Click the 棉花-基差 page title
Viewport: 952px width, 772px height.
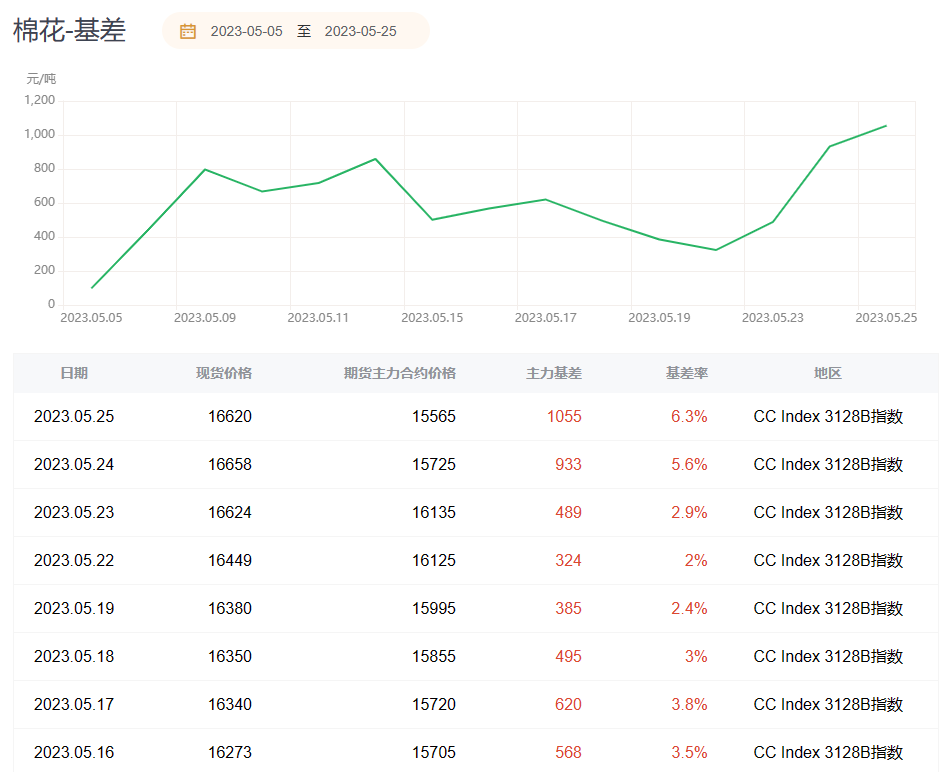(x=69, y=30)
